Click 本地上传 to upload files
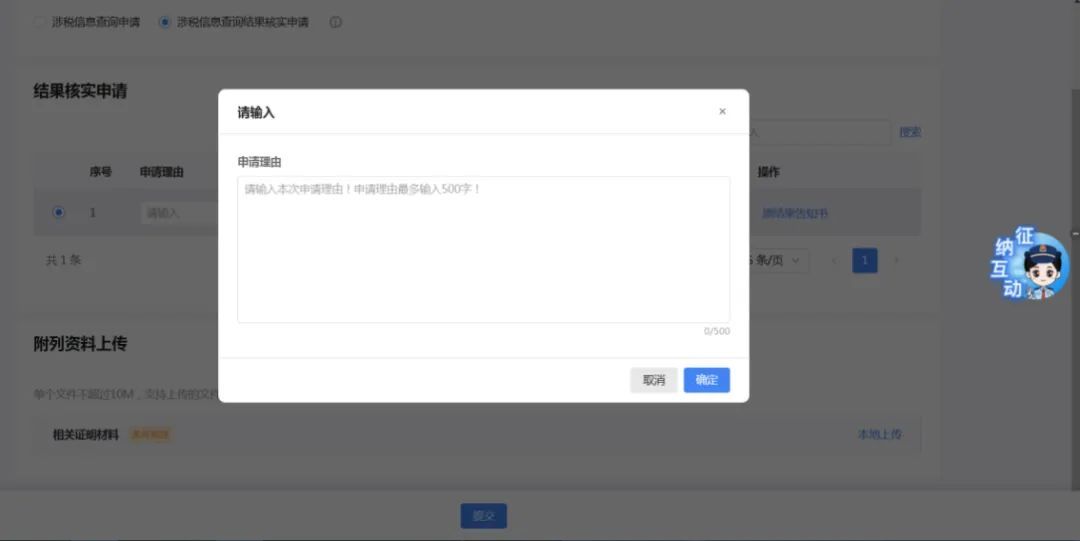This screenshot has height=541, width=1080. (879, 434)
